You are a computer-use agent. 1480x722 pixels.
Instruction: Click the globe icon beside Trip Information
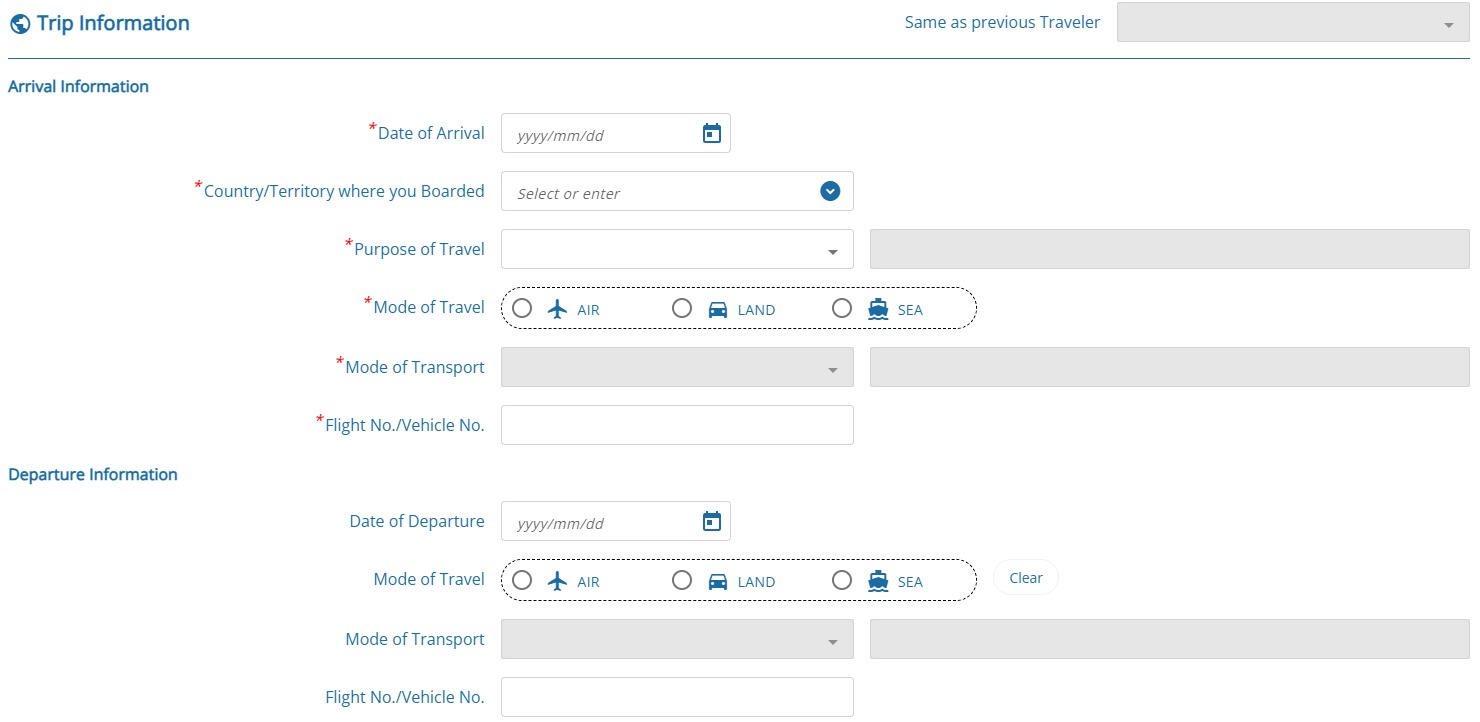pos(19,24)
